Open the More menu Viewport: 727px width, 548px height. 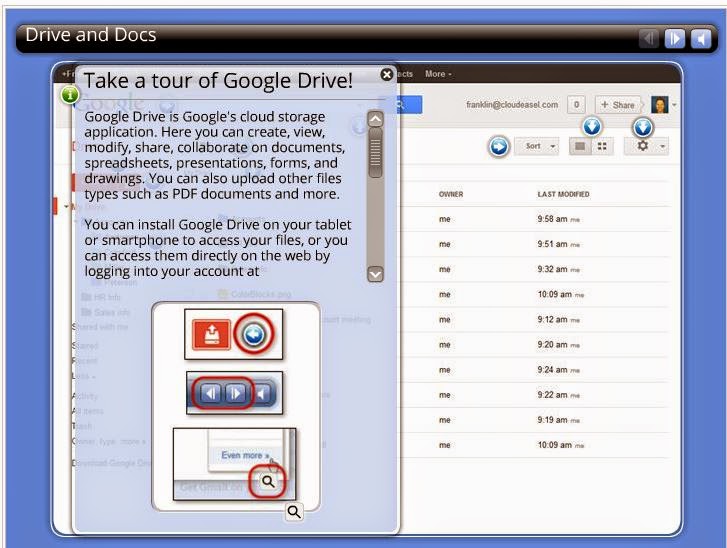[438, 74]
